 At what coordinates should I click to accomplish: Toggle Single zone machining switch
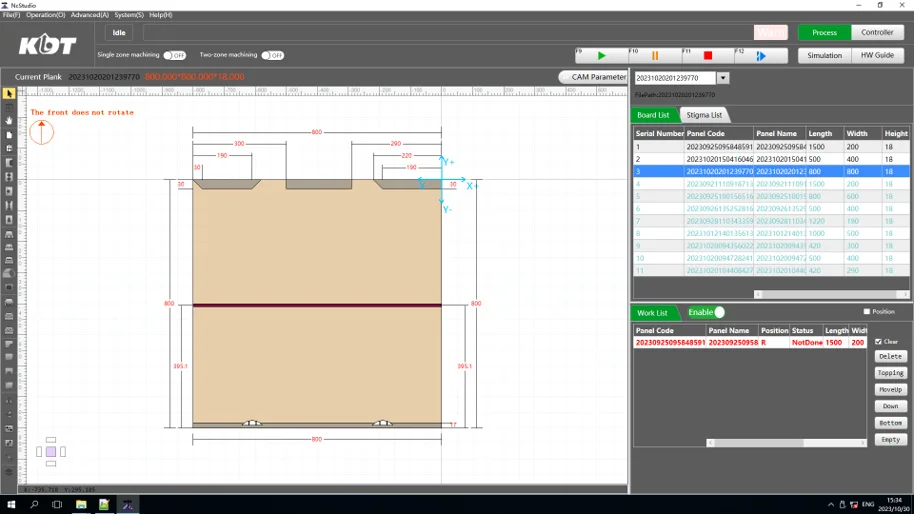(174, 55)
